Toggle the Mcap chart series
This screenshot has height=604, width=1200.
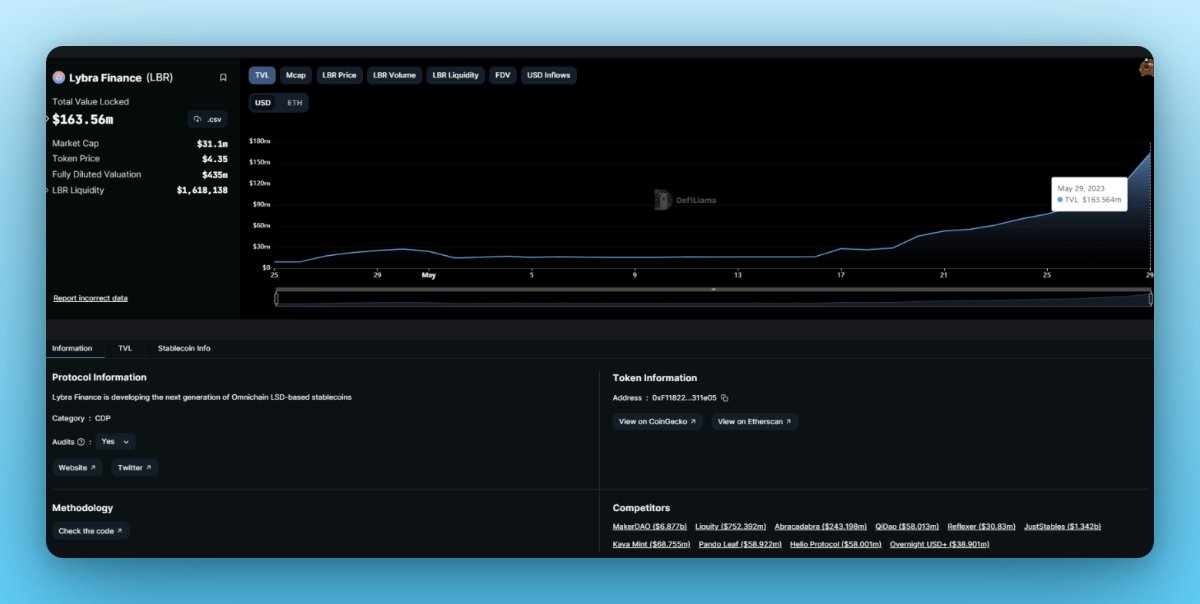295,75
